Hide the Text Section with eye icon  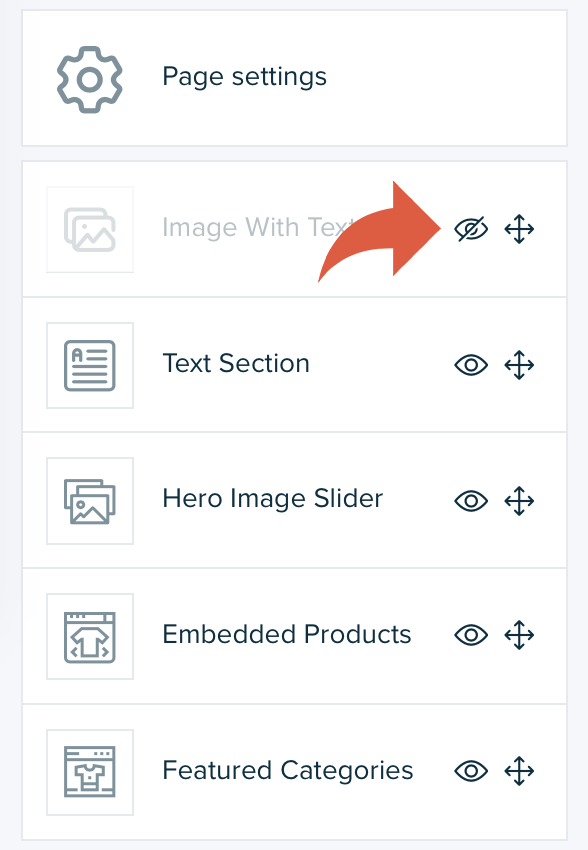point(471,365)
